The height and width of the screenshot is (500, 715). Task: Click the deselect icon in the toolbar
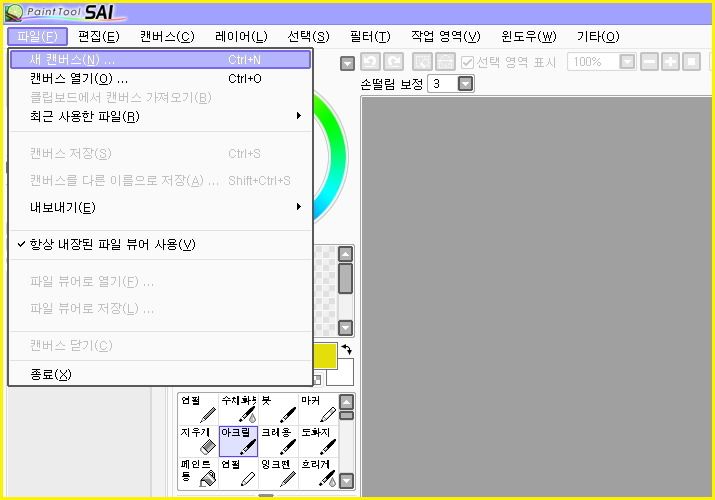[x=422, y=62]
